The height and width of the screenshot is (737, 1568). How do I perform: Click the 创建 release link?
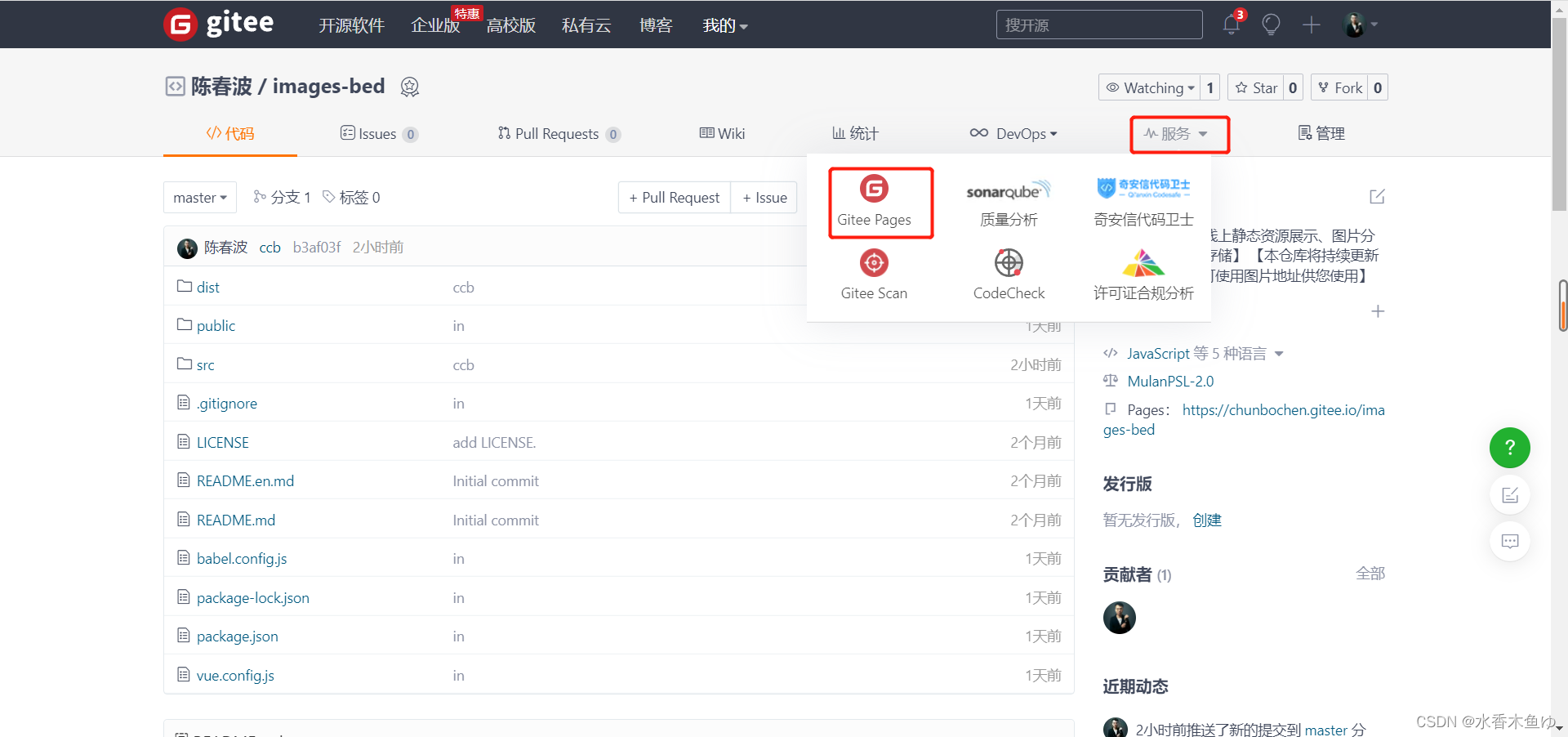coord(1207,520)
